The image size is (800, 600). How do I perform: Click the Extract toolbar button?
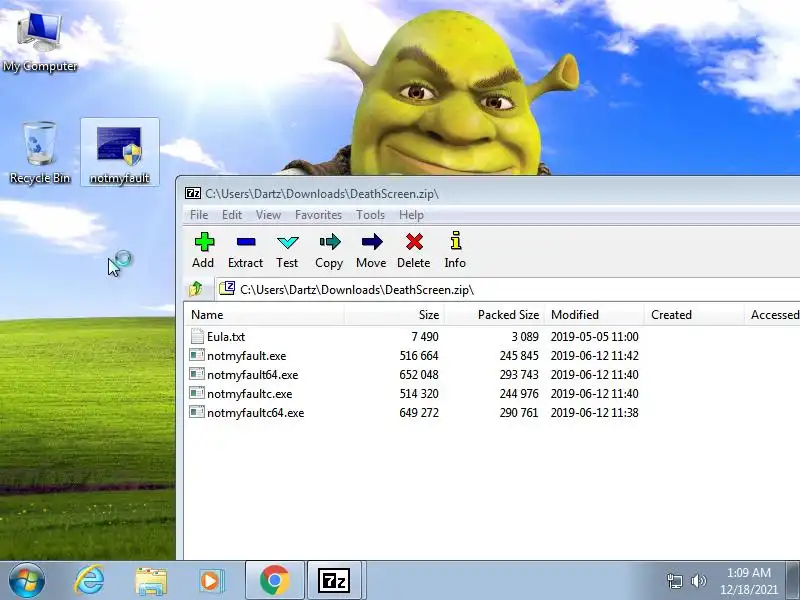[245, 251]
